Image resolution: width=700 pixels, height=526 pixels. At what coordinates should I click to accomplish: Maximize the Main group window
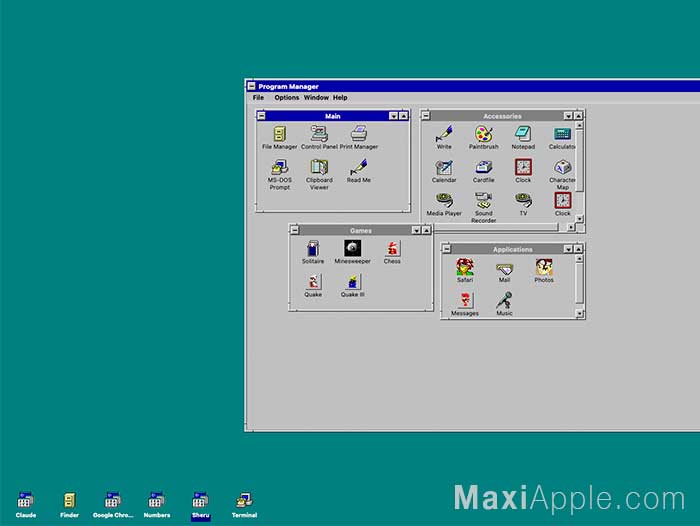point(404,116)
